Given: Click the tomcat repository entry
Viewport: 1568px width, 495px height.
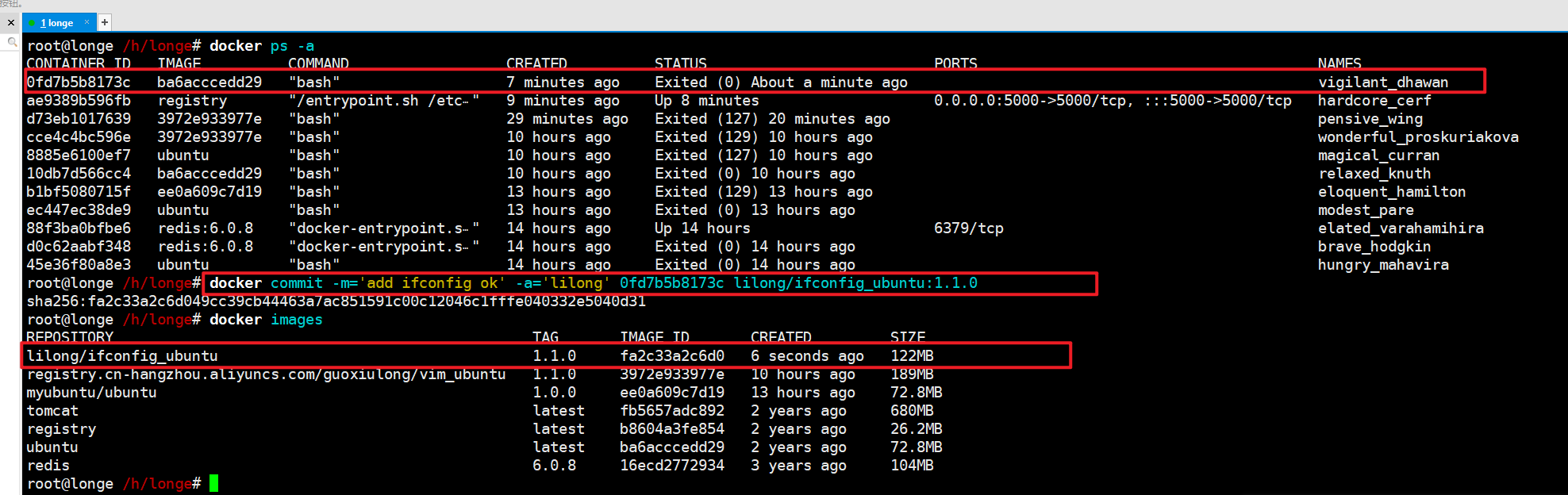Looking at the screenshot, I should [52, 411].
